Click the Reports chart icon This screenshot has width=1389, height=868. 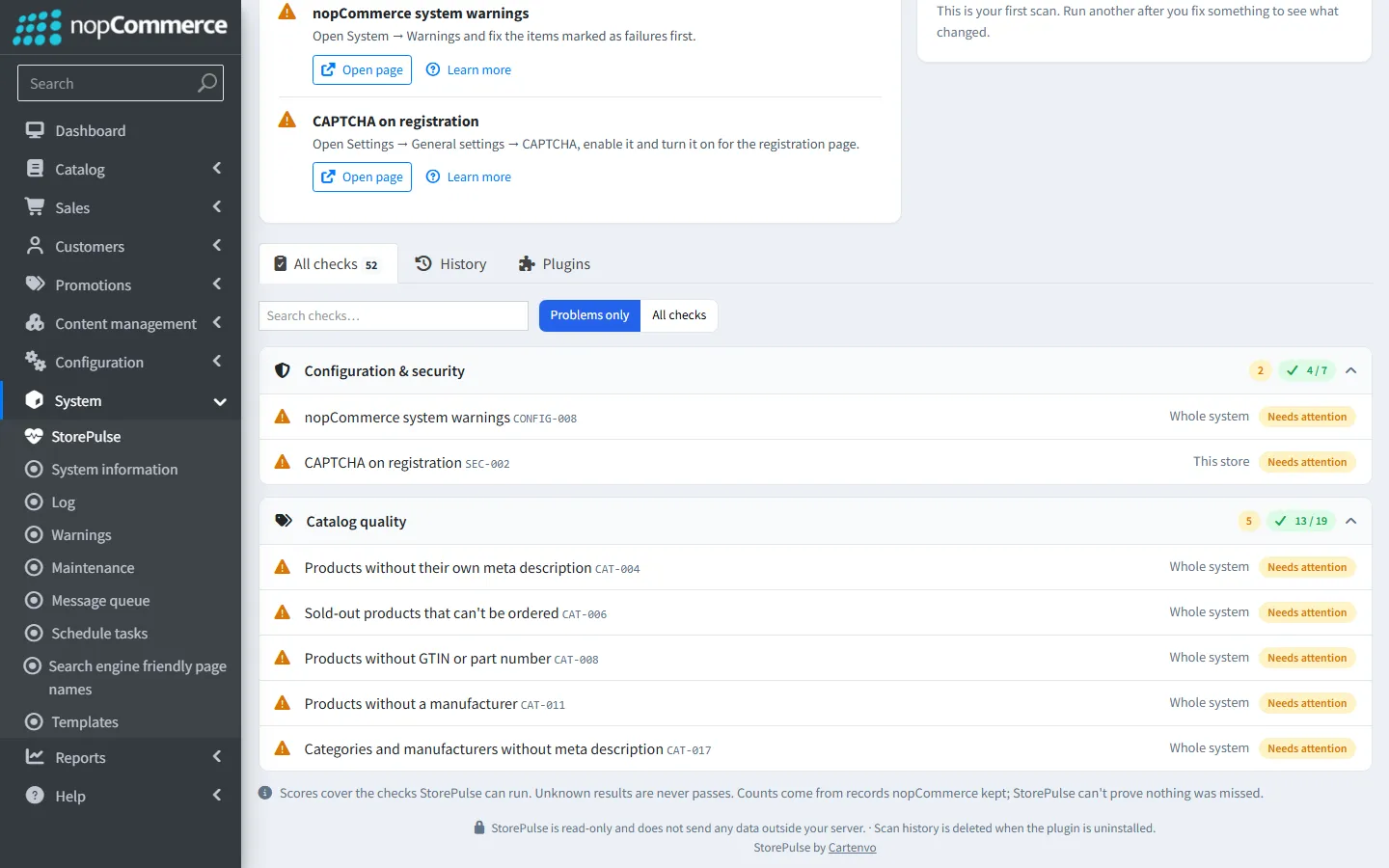35,757
